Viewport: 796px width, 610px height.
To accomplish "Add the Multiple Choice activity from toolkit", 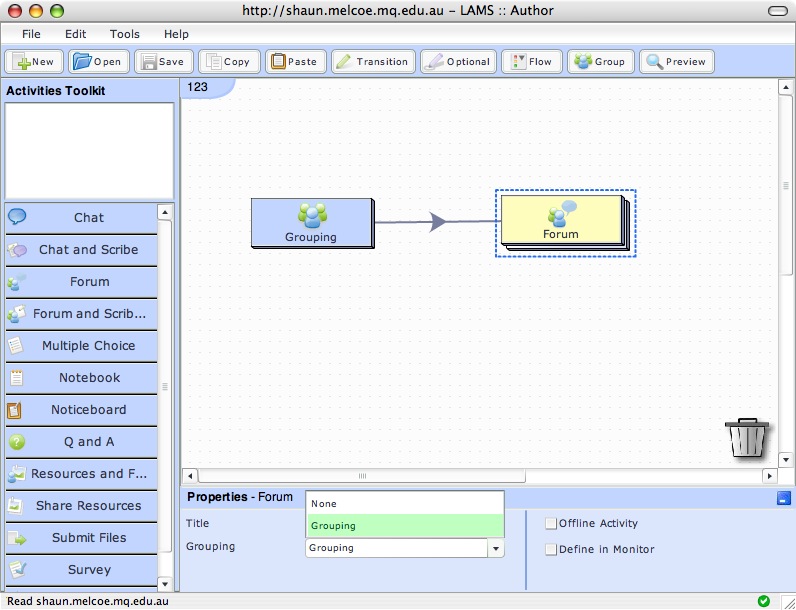I will pos(88,346).
